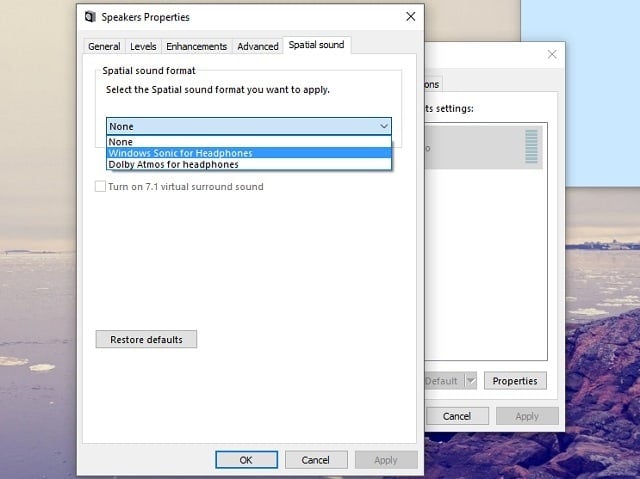Choose Windows Sonic for Headphones option
The width and height of the screenshot is (640, 479).
(249, 153)
